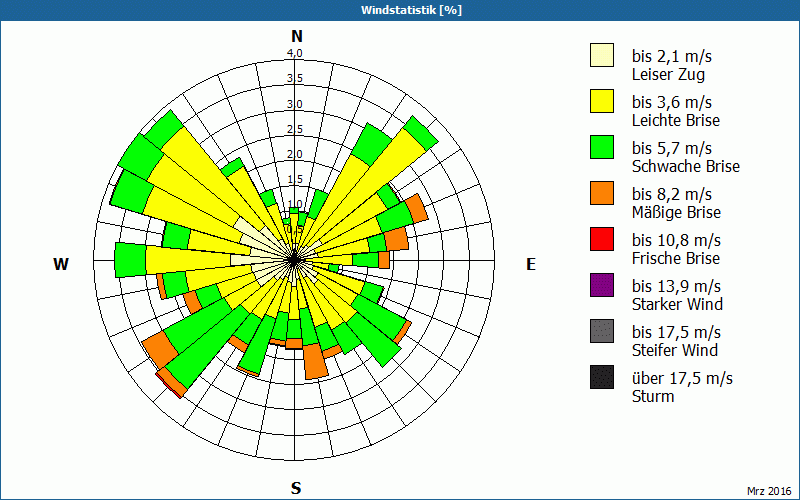Click the 'Windstatistik [%]' title bar
This screenshot has height=500, width=800.
tap(400, 10)
